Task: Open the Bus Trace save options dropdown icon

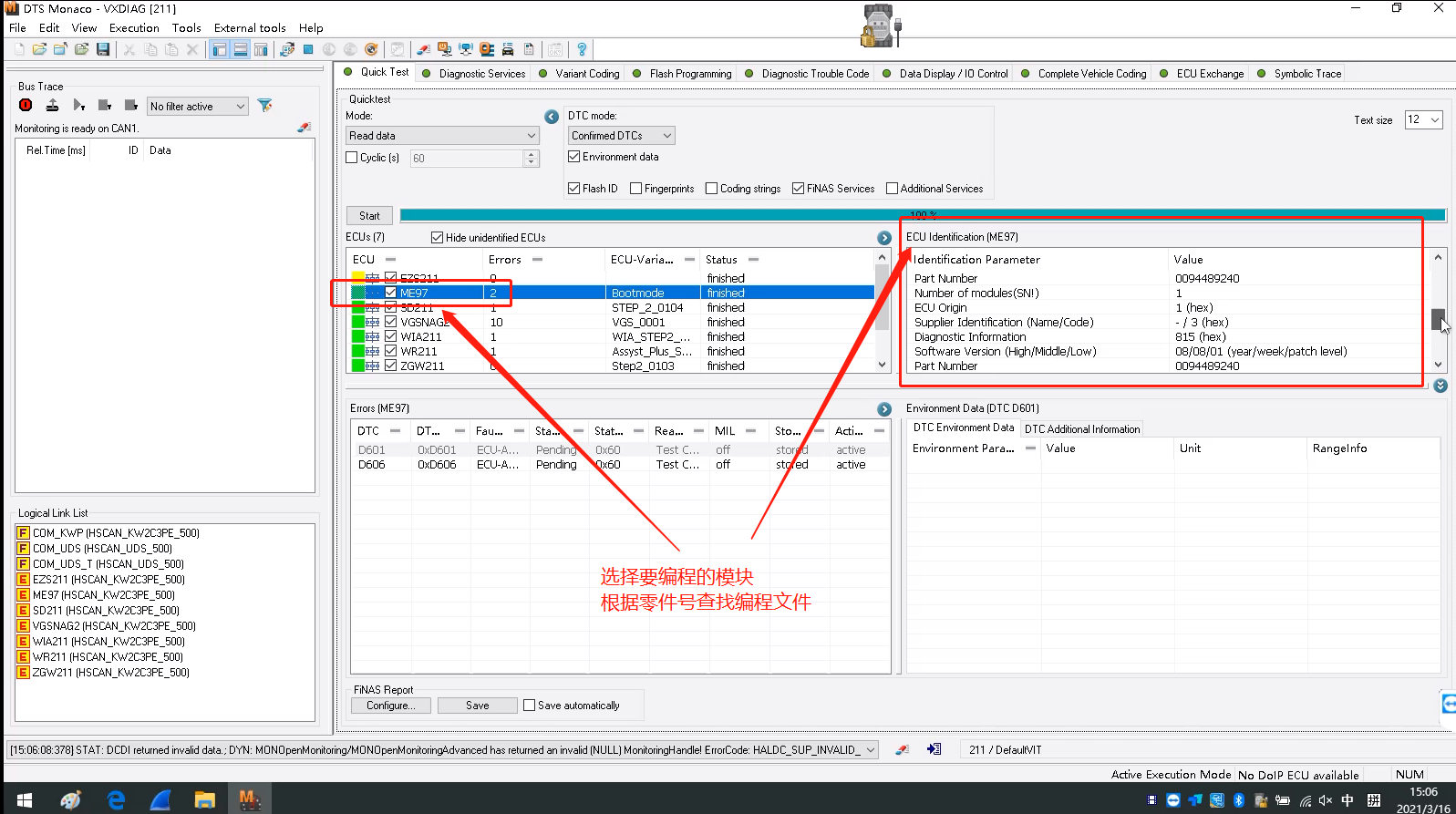Action: pyautogui.click(x=131, y=106)
